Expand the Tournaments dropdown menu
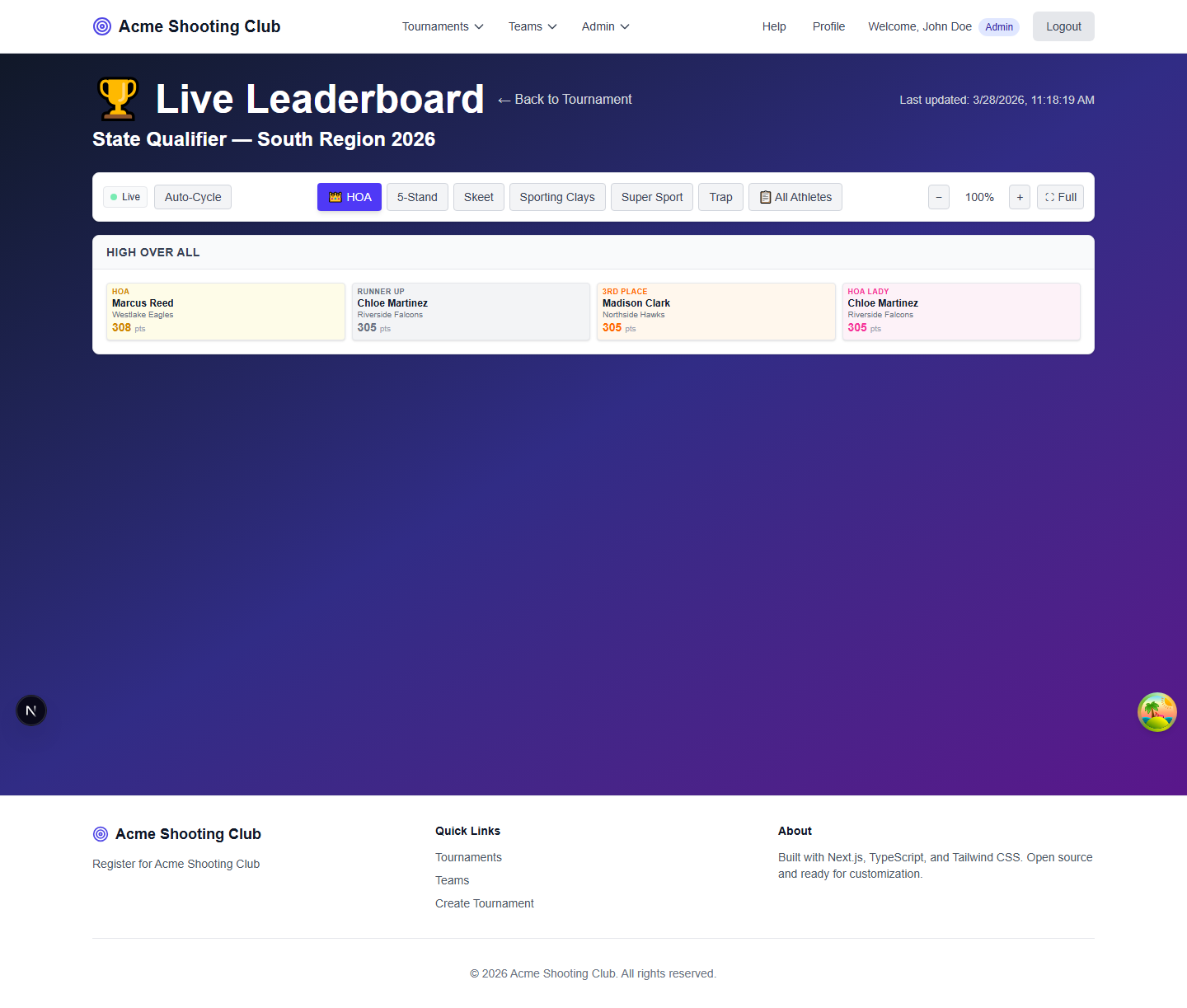Image resolution: width=1187 pixels, height=1008 pixels. [x=443, y=26]
